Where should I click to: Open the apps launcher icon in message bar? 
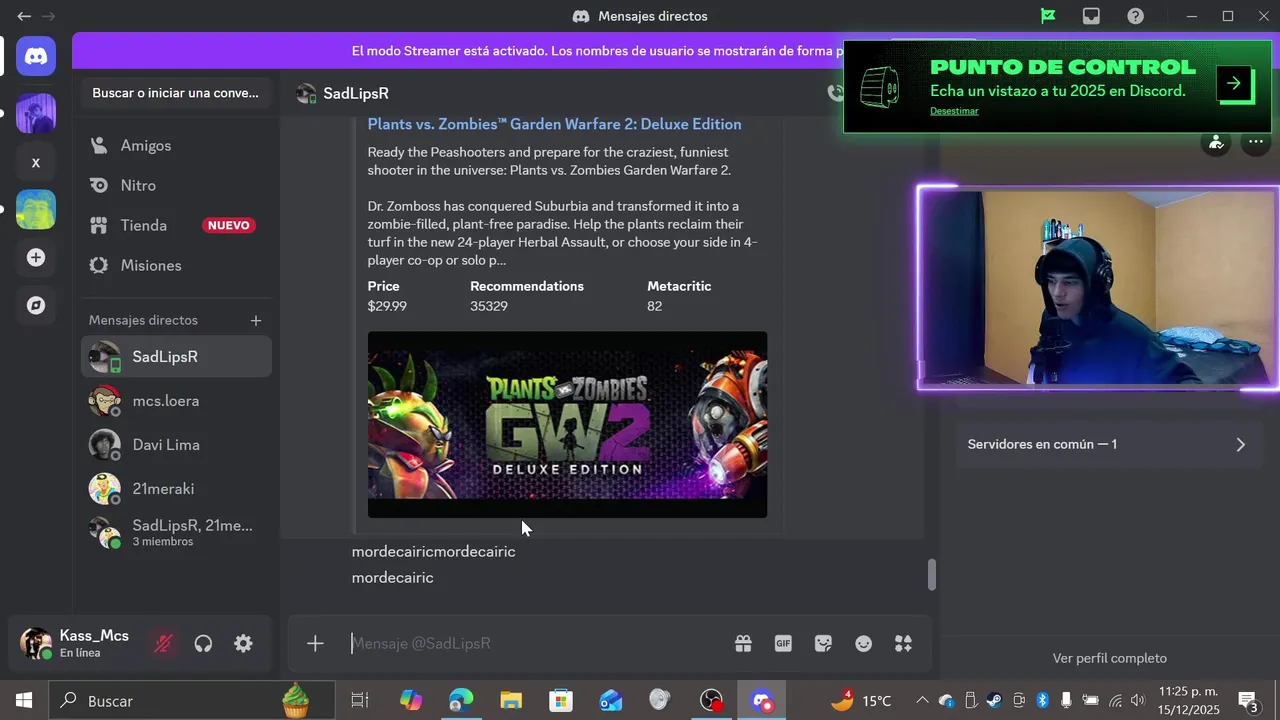(903, 644)
